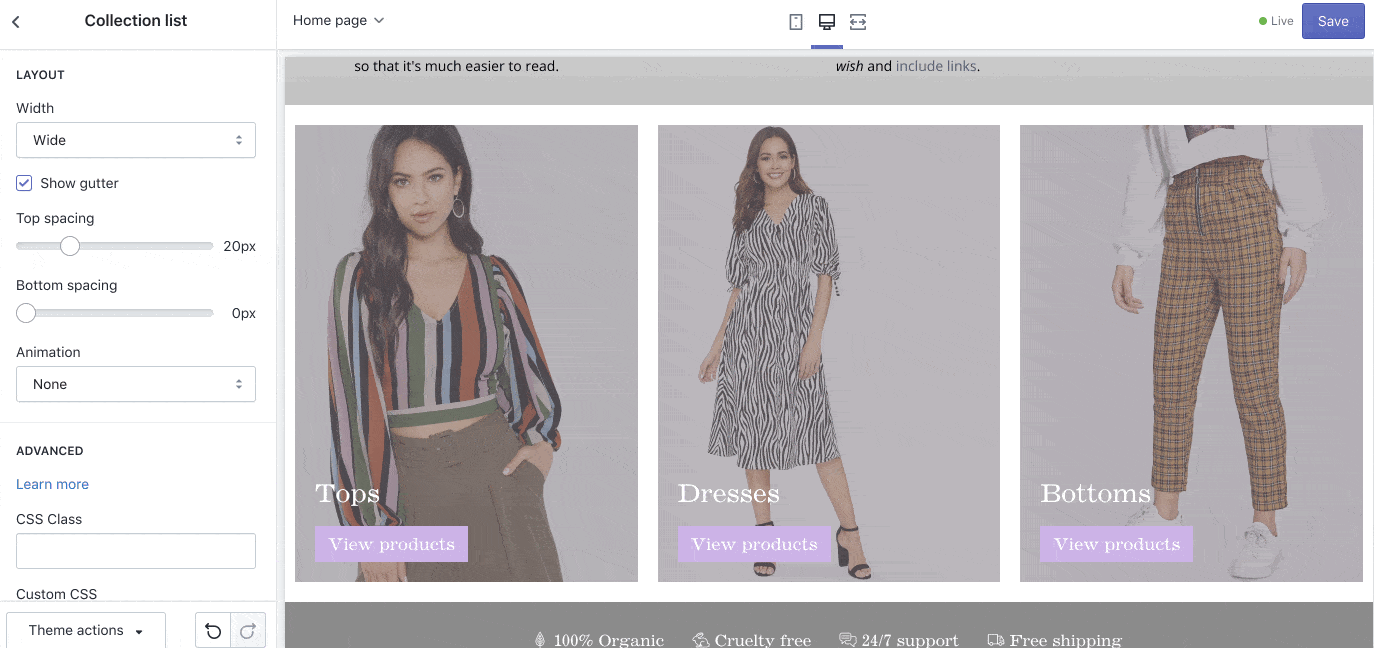This screenshot has width=1374, height=648.
Task: Click View products under Dresses
Action: tap(754, 544)
